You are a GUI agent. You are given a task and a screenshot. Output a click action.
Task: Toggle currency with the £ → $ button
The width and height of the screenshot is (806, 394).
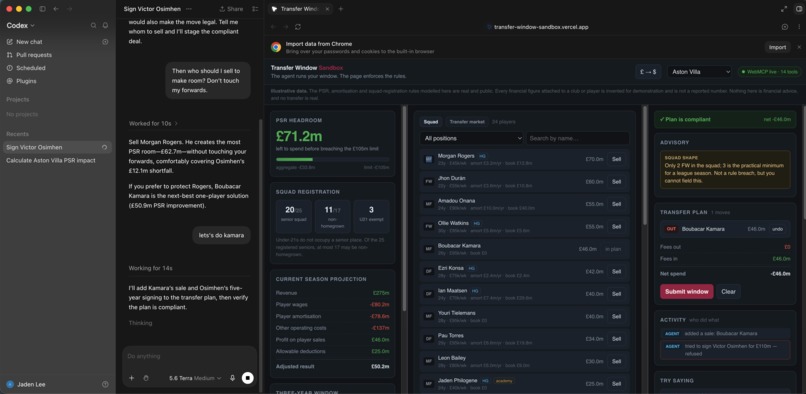click(647, 72)
